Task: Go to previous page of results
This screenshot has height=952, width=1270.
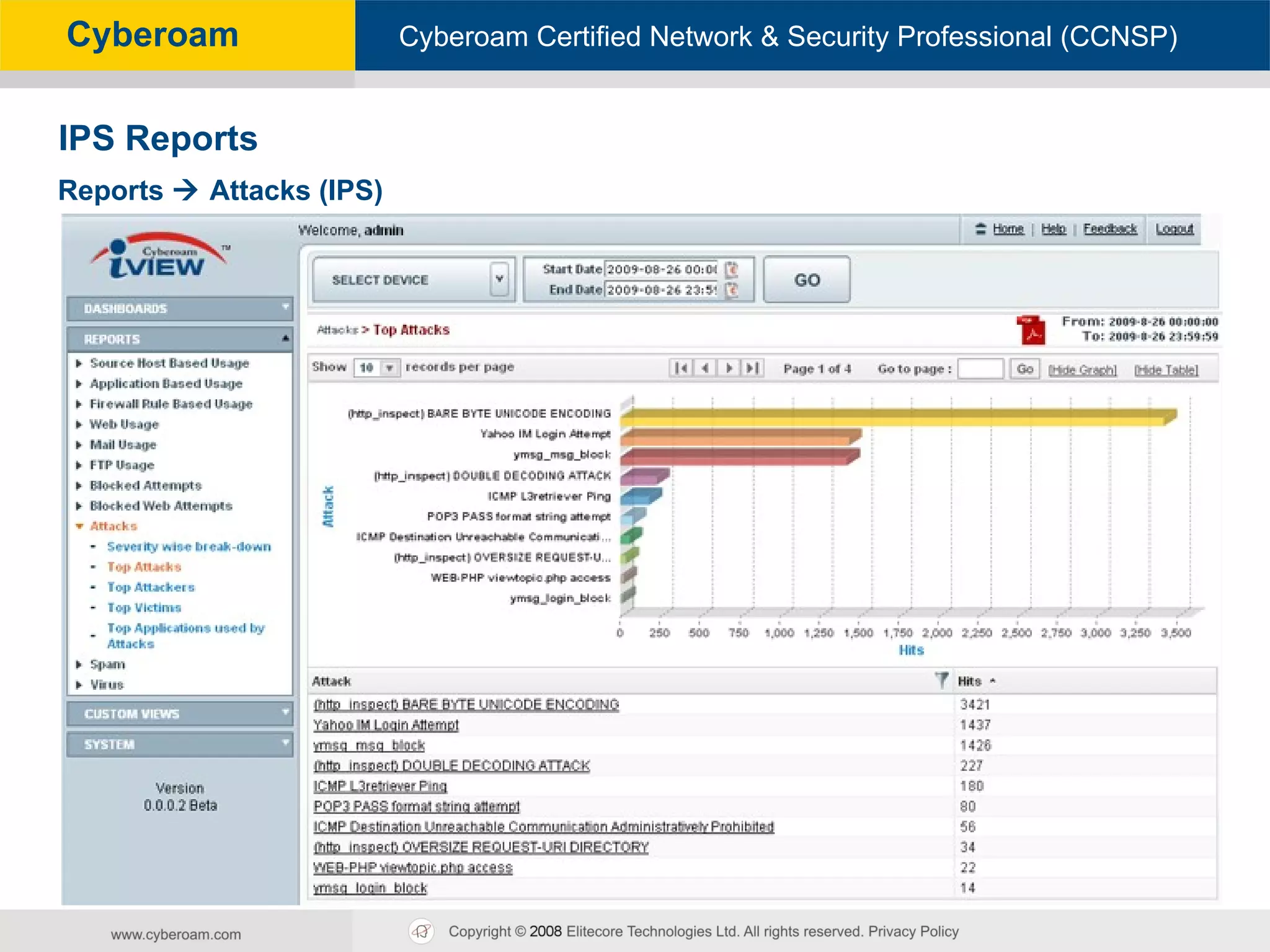Action: (705, 368)
